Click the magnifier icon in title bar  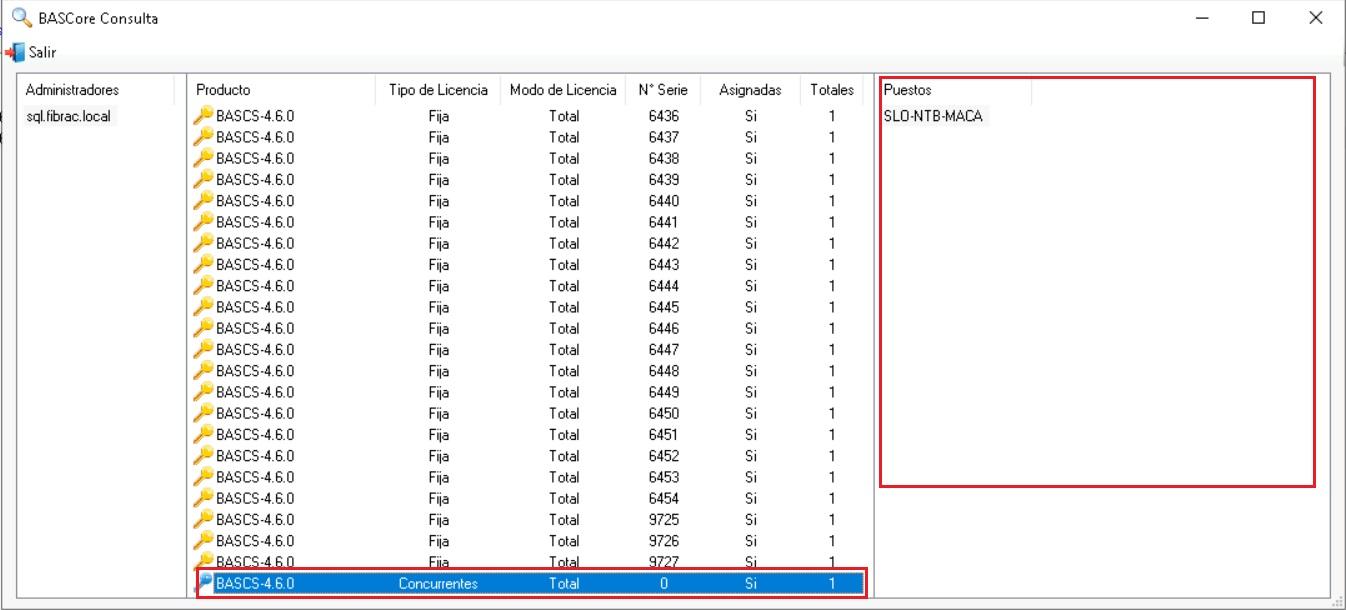[x=20, y=18]
